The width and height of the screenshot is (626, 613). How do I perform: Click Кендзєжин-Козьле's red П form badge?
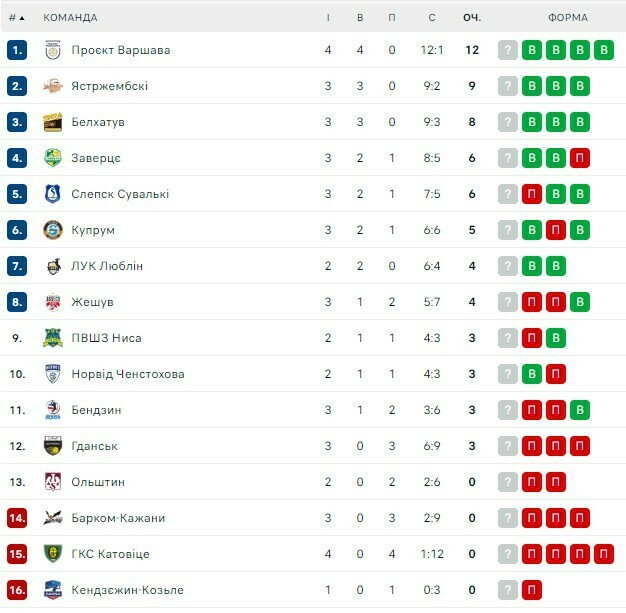pyautogui.click(x=532, y=590)
